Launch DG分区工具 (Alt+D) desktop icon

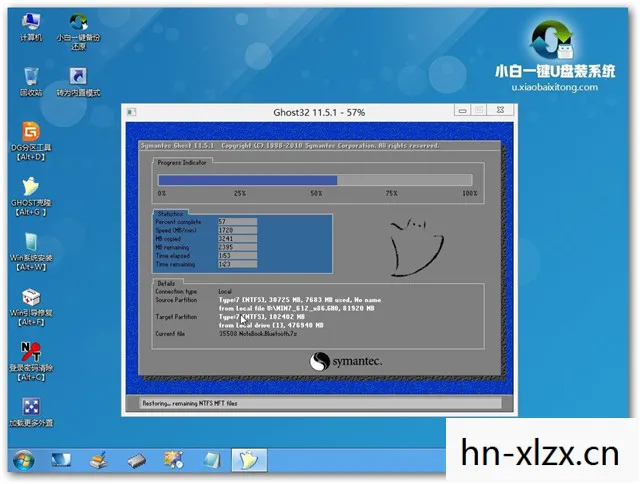click(x=31, y=141)
